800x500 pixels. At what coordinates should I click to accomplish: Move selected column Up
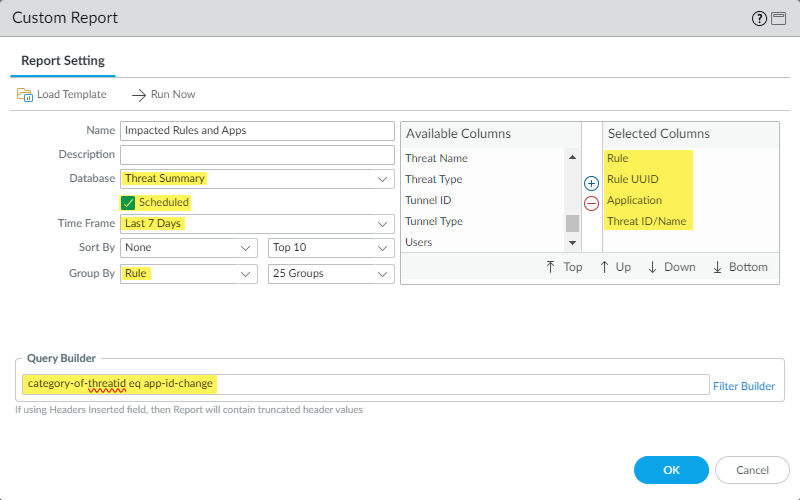click(617, 267)
